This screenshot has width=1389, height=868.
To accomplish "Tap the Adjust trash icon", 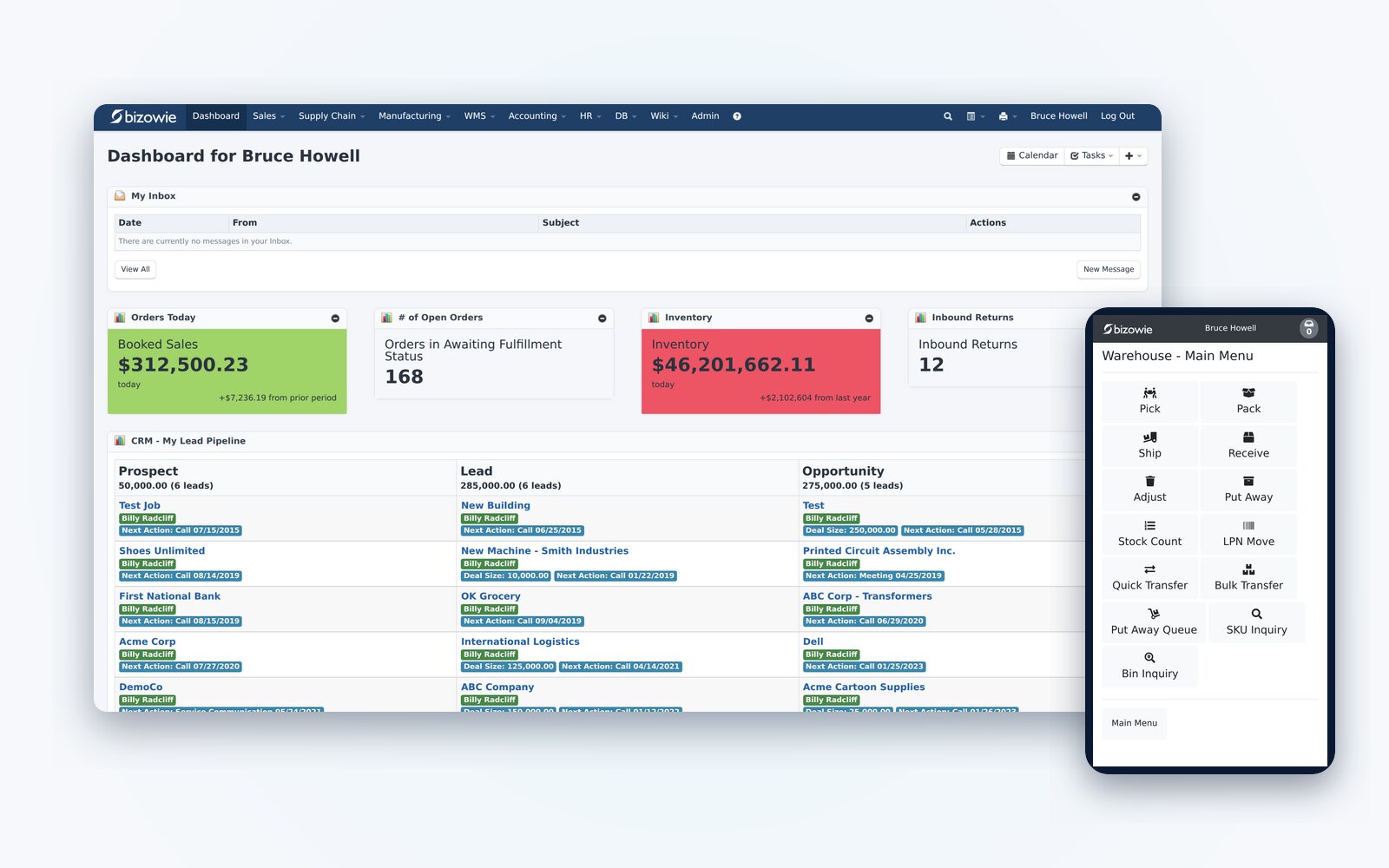I will [x=1149, y=482].
